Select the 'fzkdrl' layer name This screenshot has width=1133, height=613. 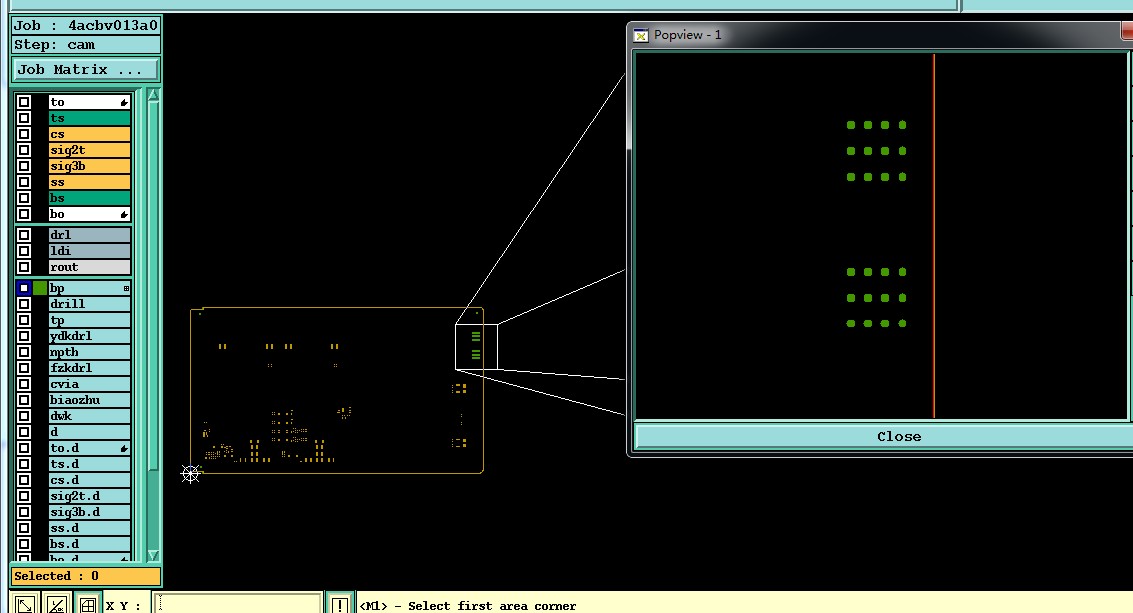point(90,368)
